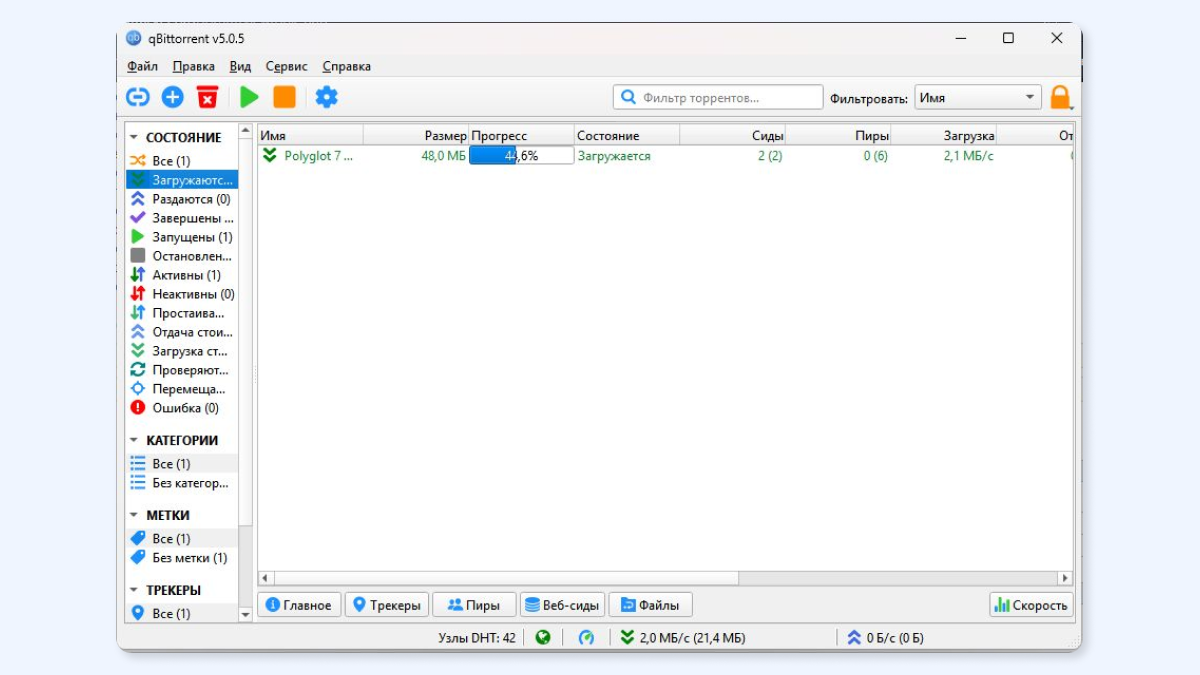Open the Правка menu
Screen dimensions: 1200x675
pyautogui.click(x=193, y=67)
